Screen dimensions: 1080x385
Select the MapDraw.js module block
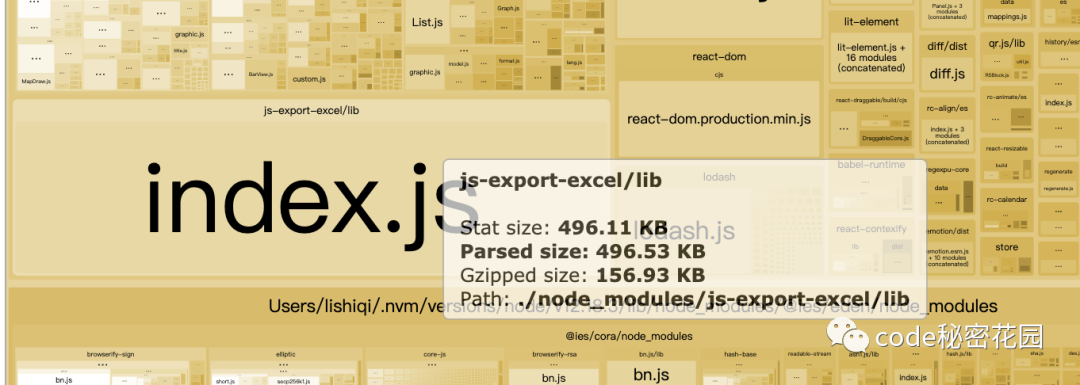36,81
